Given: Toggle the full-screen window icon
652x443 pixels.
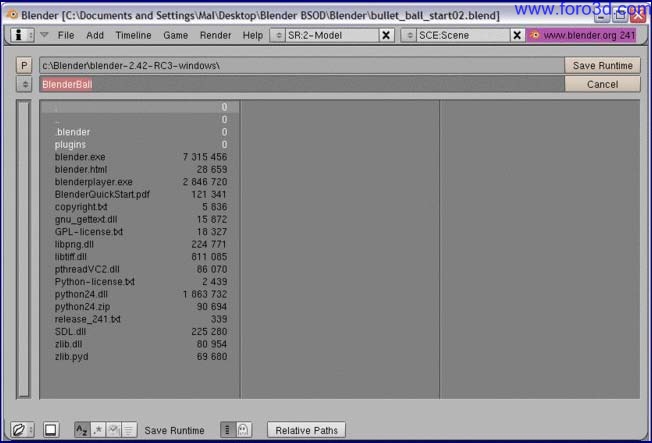Looking at the screenshot, I should 51,430.
